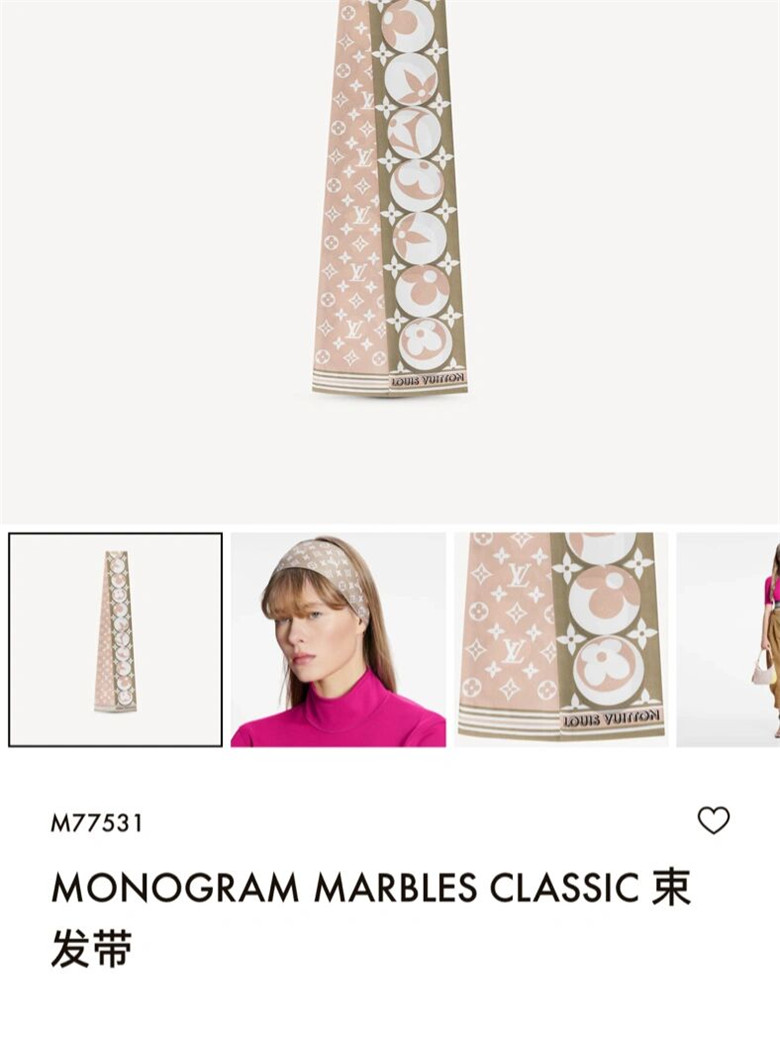Open the thumbnail of model wearing the headband
The width and height of the screenshot is (780, 1040).
(x=338, y=639)
